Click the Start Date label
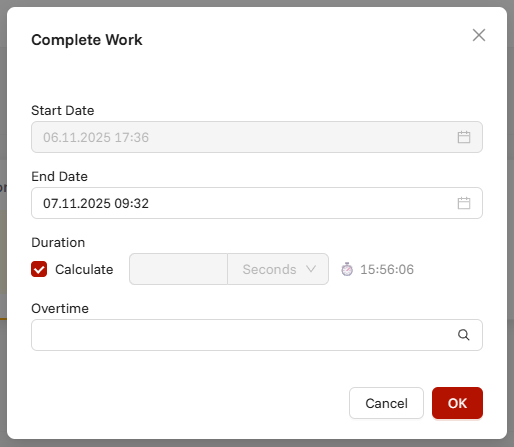The image size is (514, 447). pos(63,110)
